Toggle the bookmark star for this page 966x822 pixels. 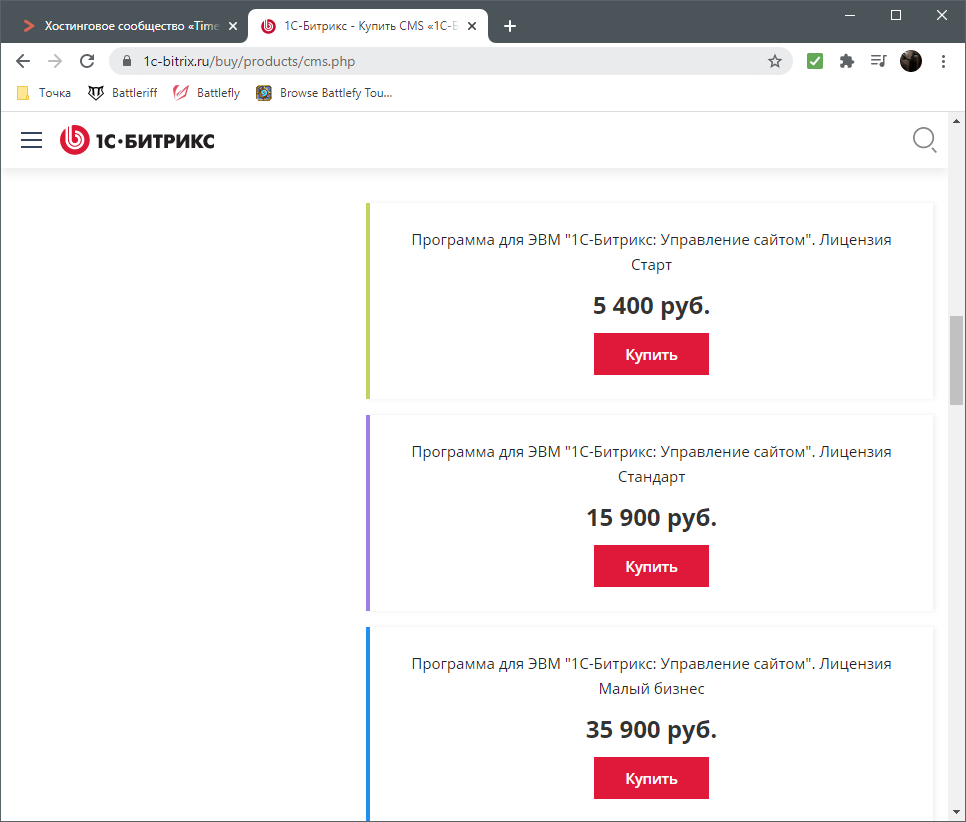(775, 61)
